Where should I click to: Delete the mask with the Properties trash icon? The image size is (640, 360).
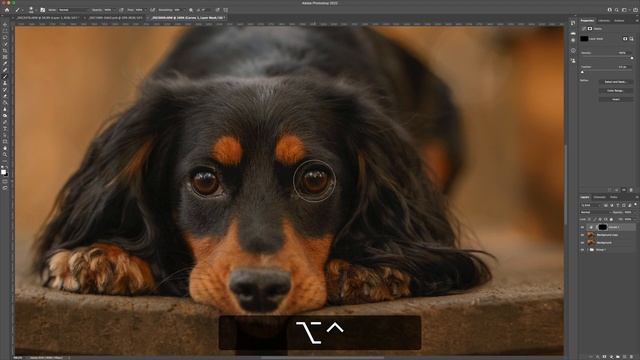[631, 190]
